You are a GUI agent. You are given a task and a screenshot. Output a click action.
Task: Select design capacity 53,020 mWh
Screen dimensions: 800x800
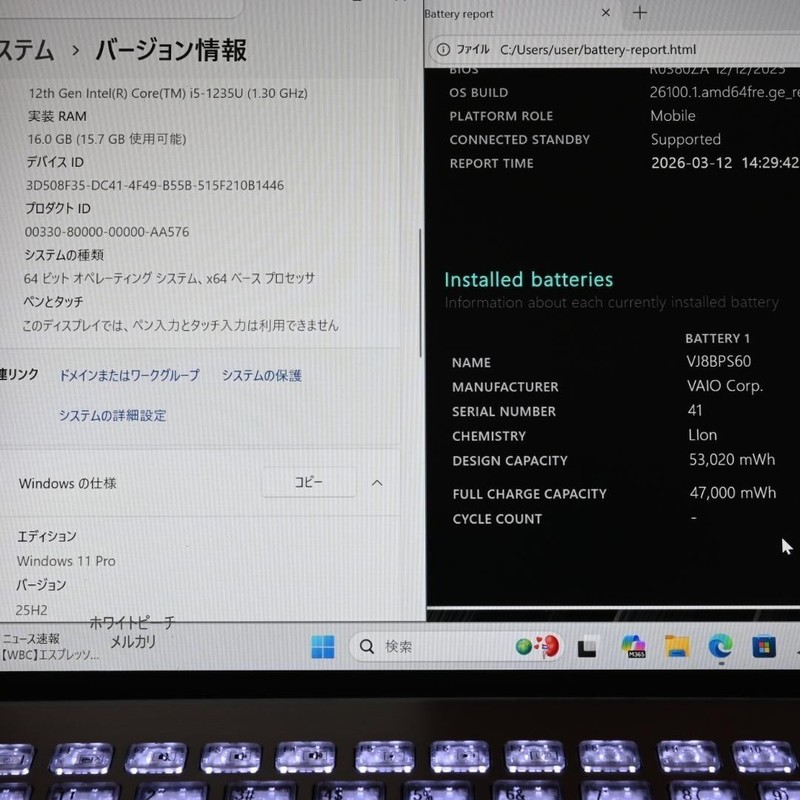732,460
